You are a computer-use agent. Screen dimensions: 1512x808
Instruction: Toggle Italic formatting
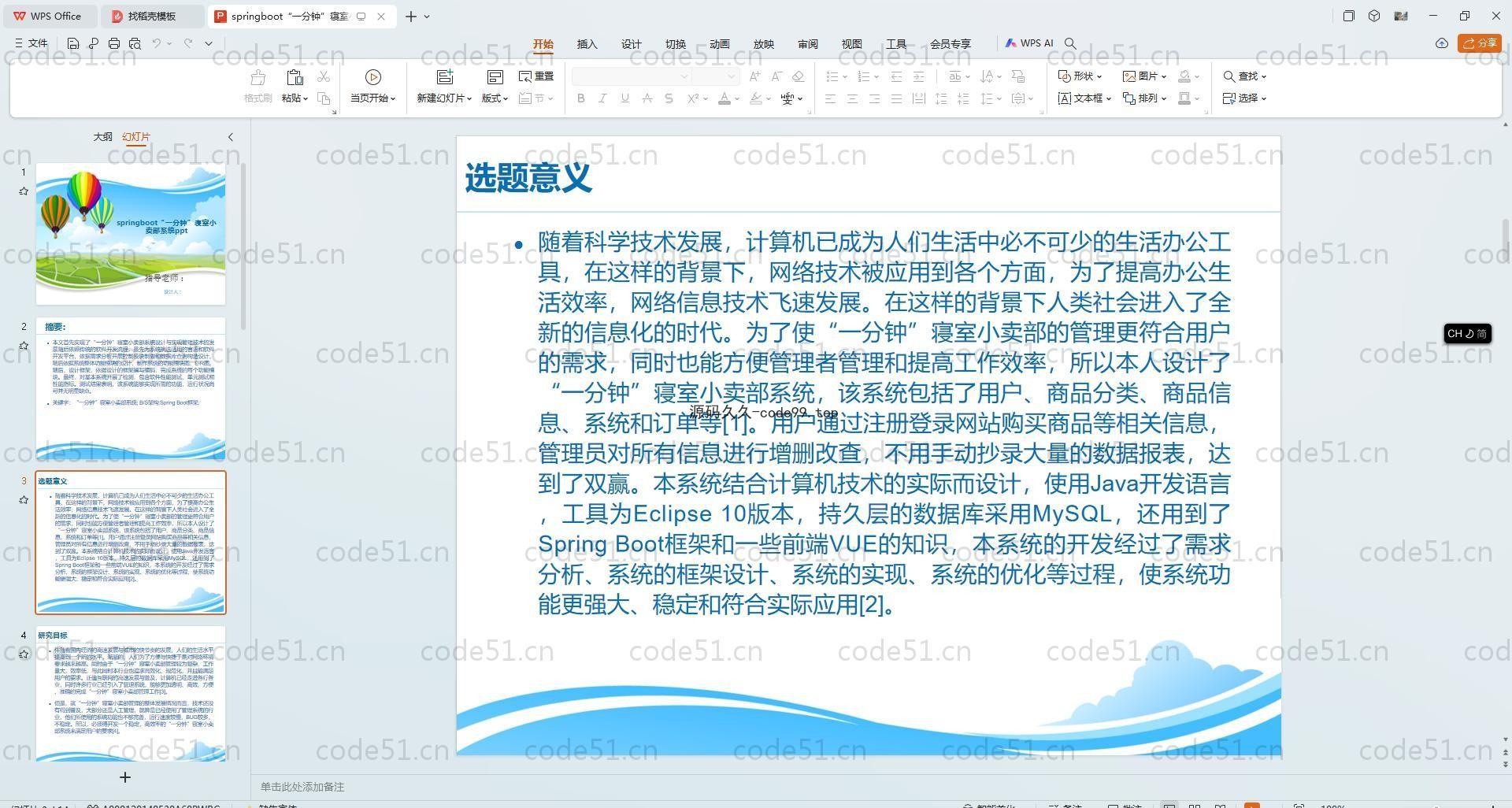(602, 98)
